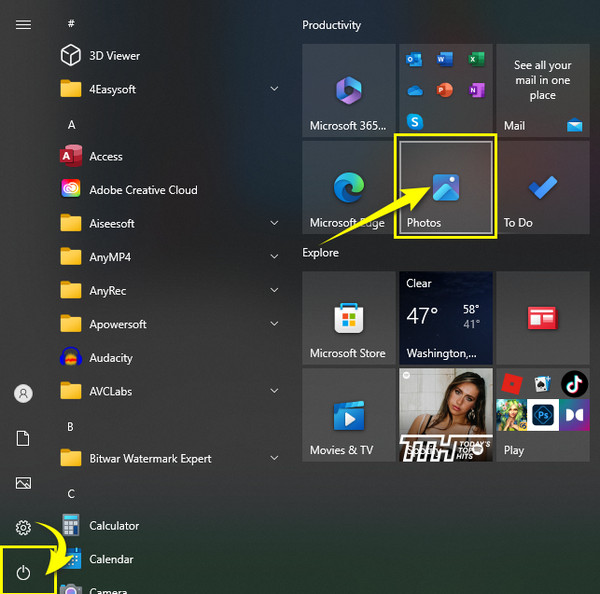
Task: Launch Microsoft Edge tile
Action: (349, 188)
